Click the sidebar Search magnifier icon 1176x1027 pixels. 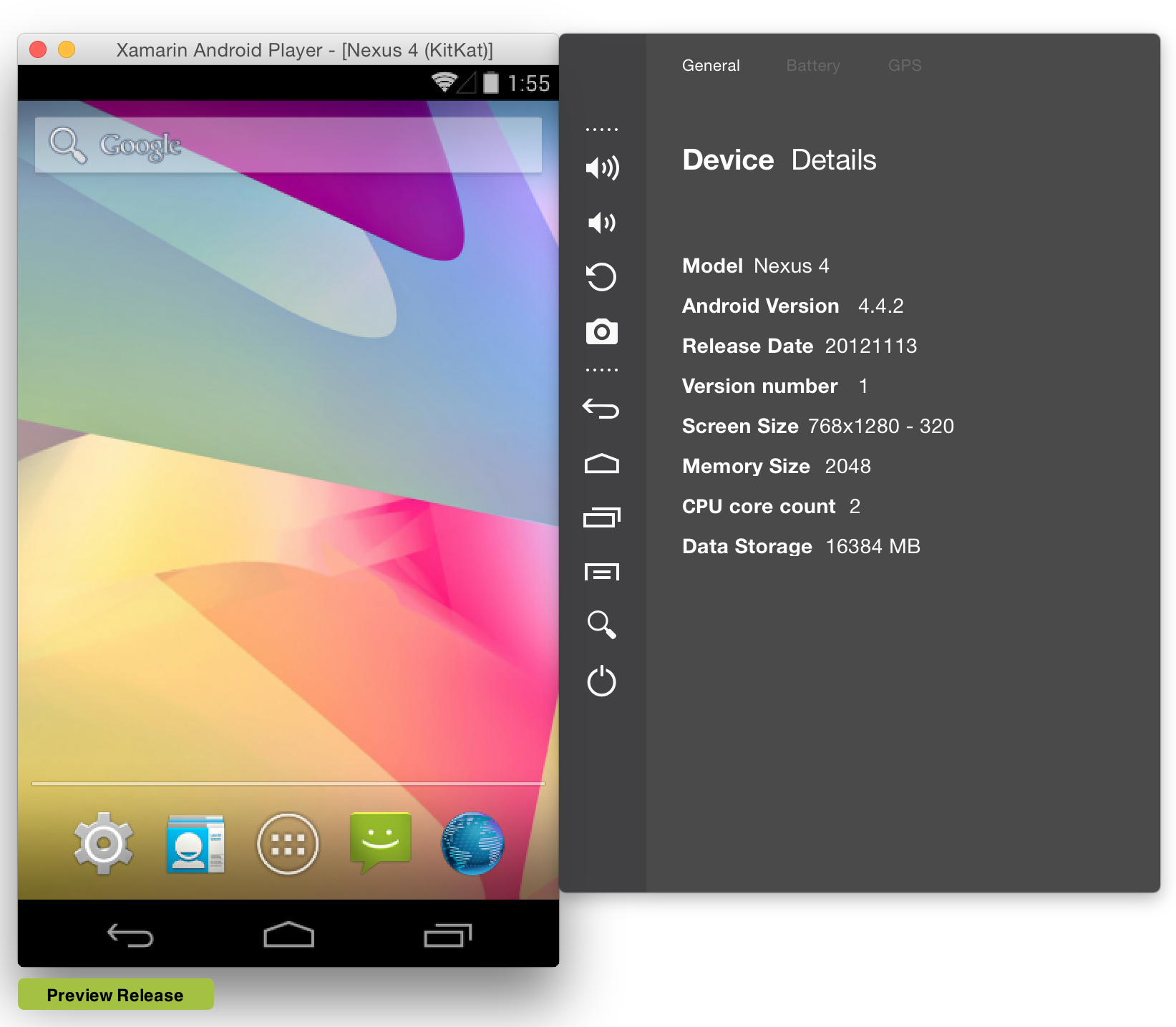[601, 625]
